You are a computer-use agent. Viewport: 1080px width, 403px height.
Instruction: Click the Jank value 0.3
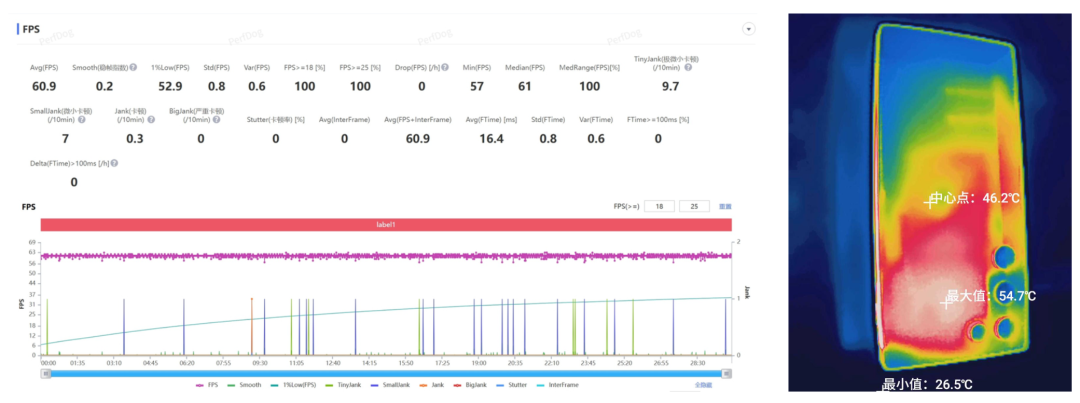pyautogui.click(x=135, y=138)
